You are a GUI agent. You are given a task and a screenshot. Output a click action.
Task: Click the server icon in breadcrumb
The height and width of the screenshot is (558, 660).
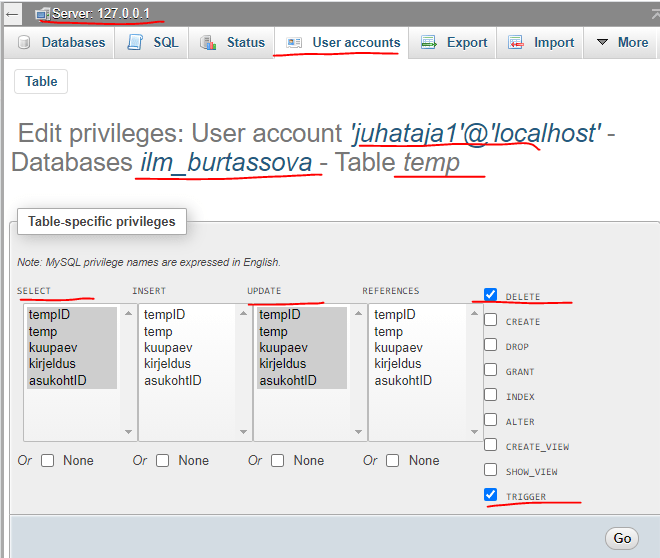tap(43, 14)
